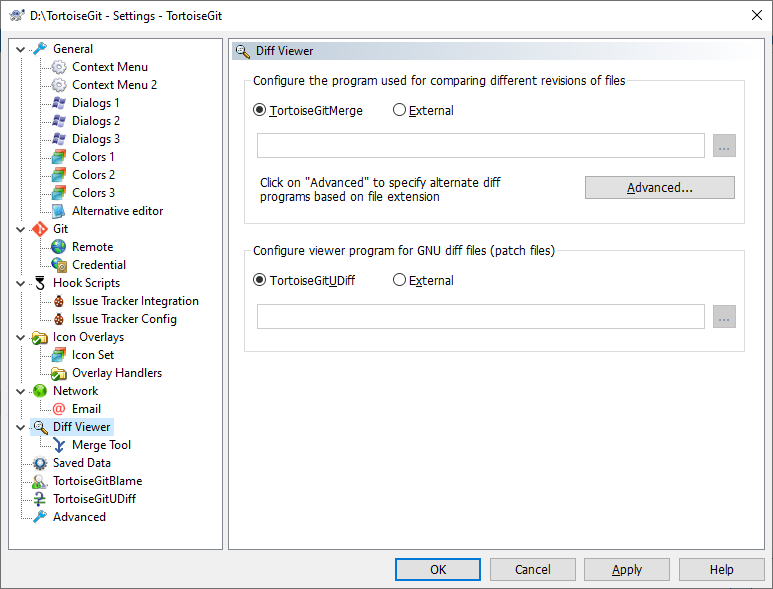Collapse the Icon Overlays tree node
This screenshot has width=773, height=589.
tap(20, 337)
